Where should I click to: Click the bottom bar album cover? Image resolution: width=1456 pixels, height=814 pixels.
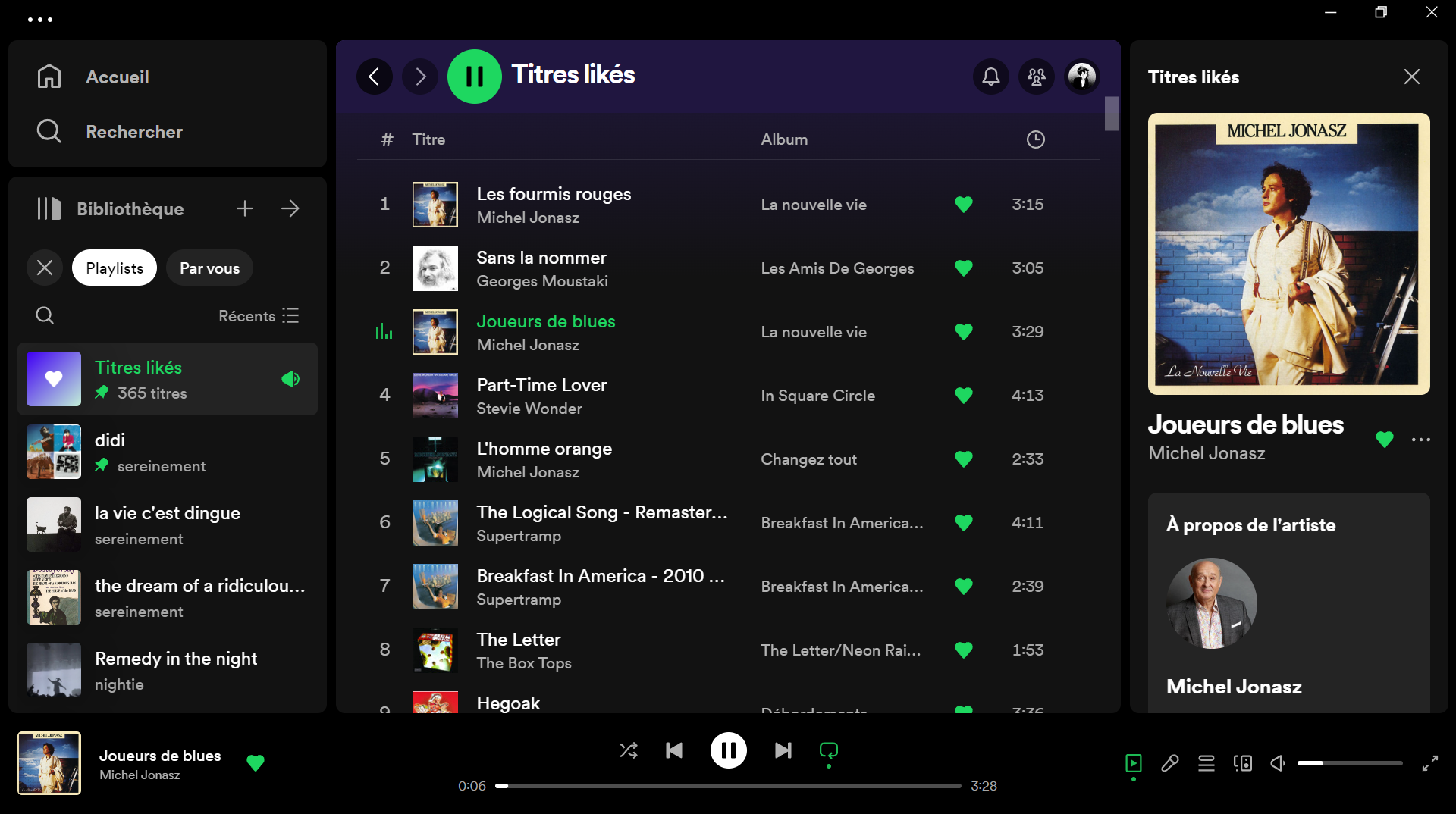click(x=49, y=763)
